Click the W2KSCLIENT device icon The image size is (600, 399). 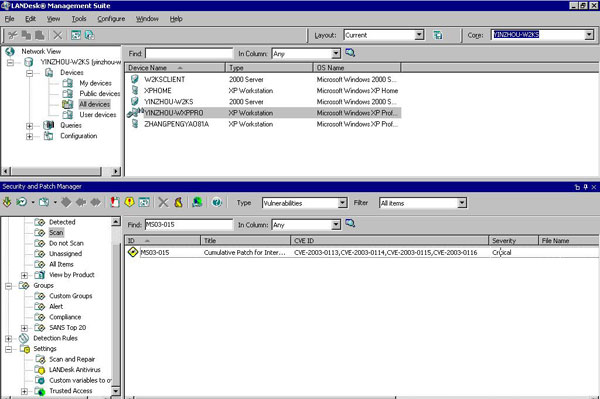[135, 79]
